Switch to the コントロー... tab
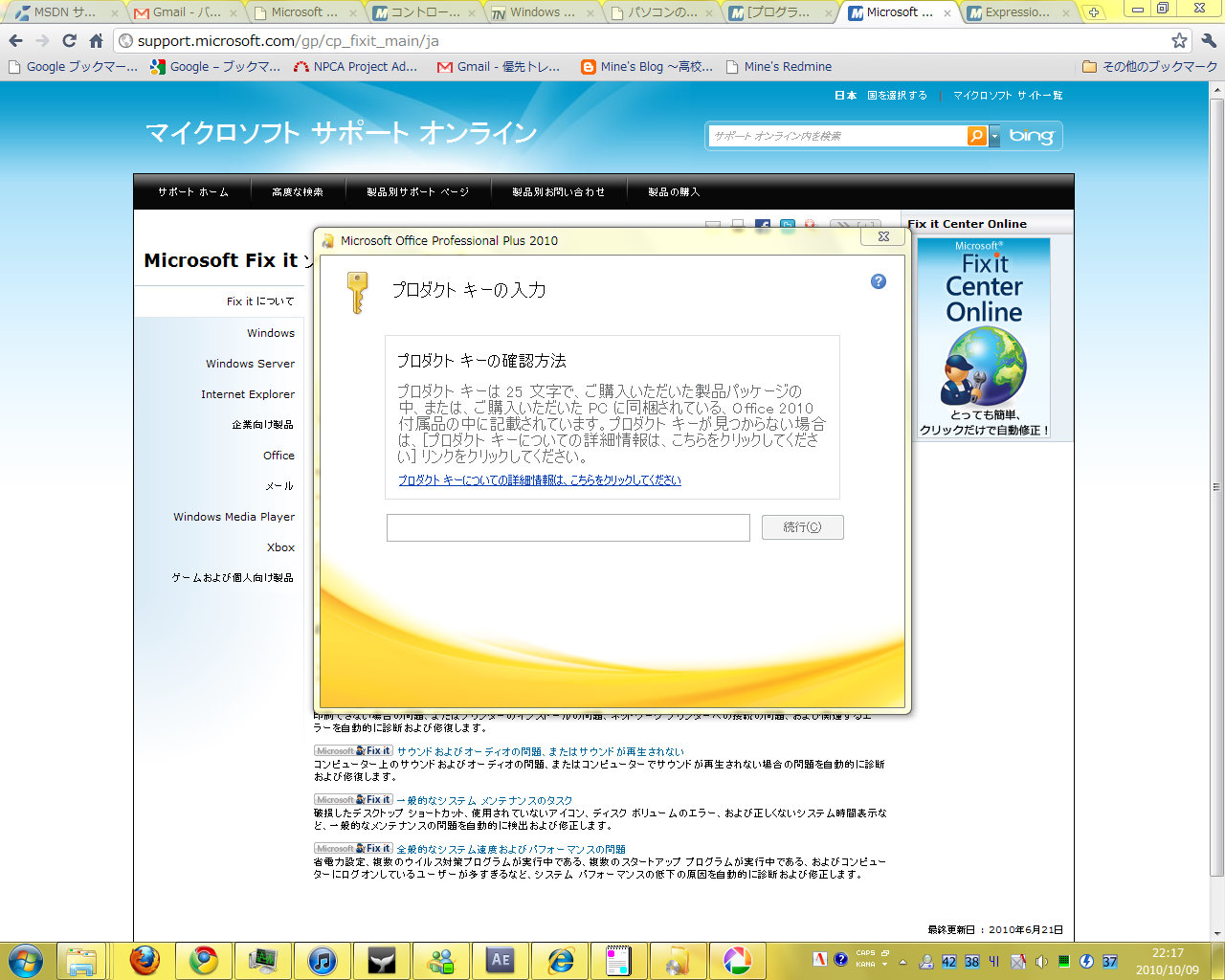 click(424, 12)
